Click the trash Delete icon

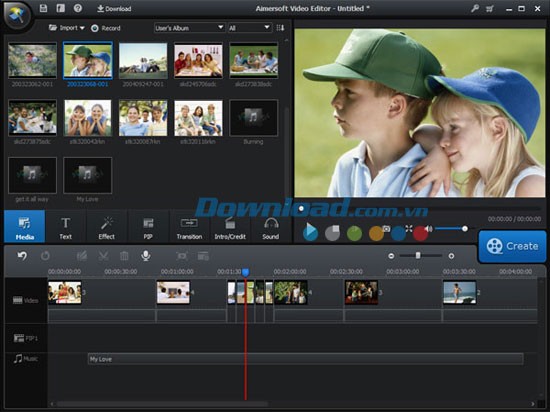(x=124, y=256)
